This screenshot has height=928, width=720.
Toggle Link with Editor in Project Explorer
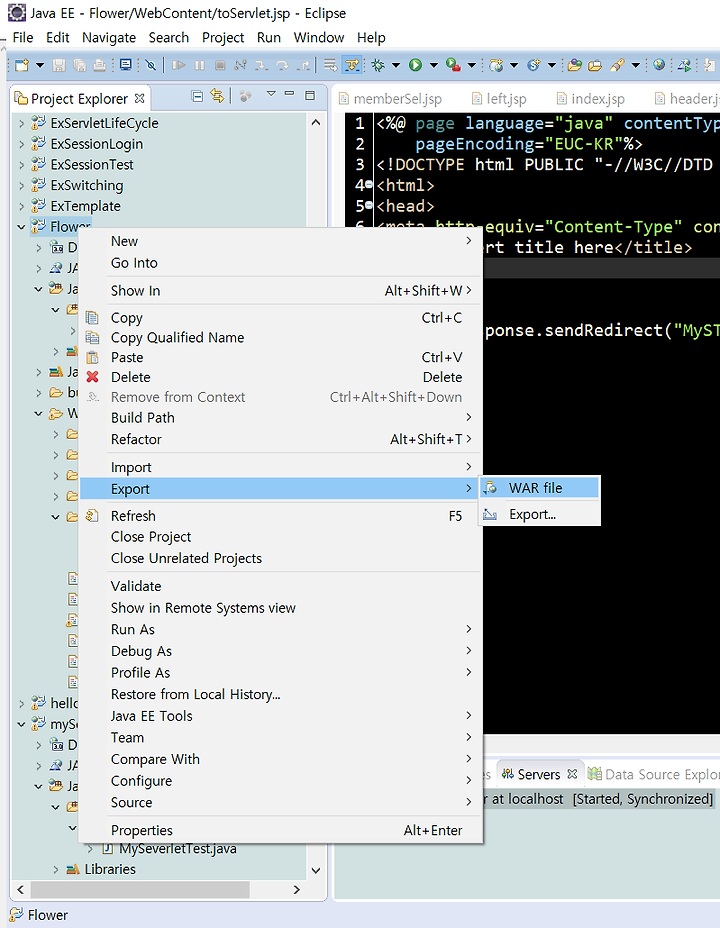(217, 96)
